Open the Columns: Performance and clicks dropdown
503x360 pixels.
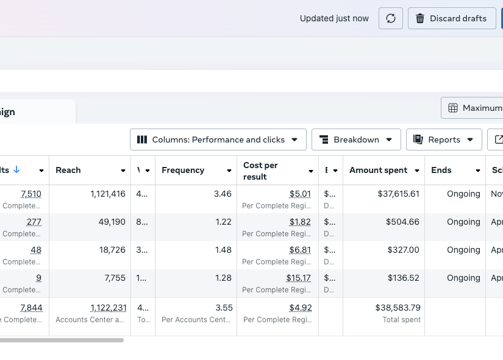[x=218, y=140]
